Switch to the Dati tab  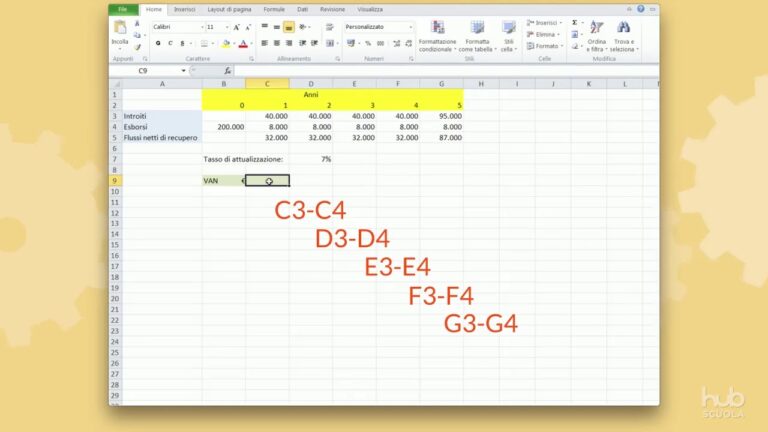(303, 9)
